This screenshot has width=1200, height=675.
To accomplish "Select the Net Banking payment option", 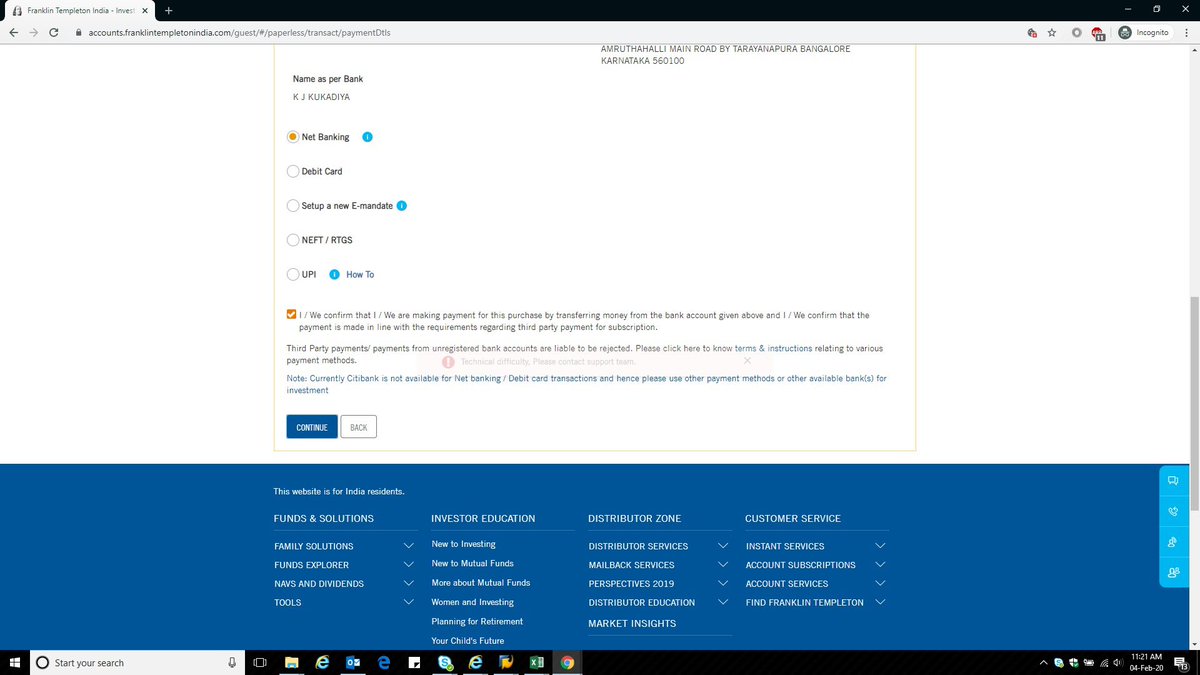I will 293,137.
